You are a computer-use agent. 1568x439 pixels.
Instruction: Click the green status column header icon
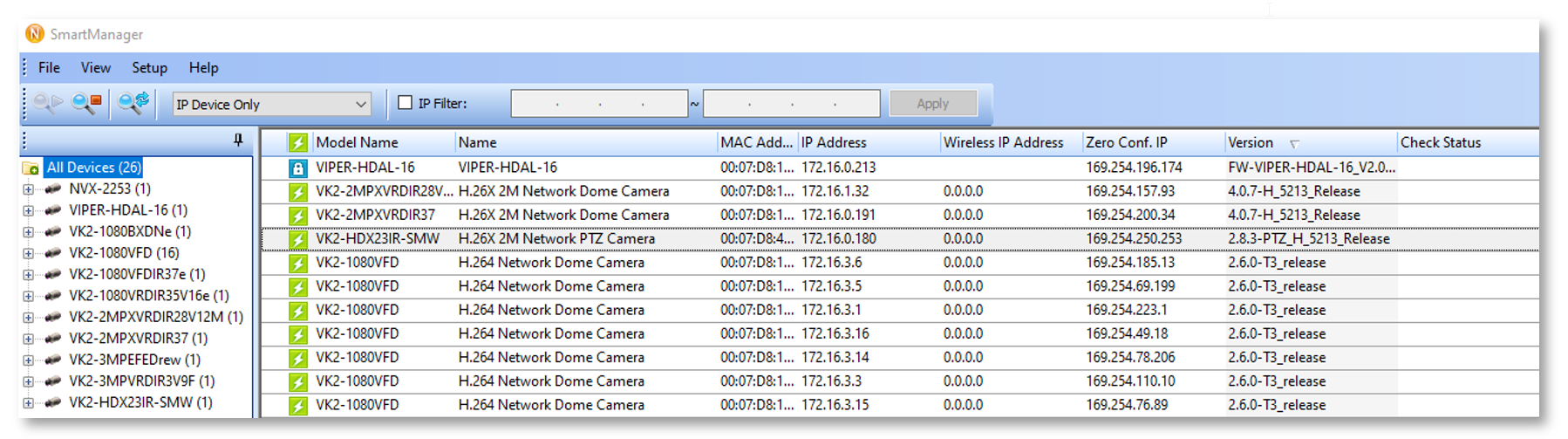pos(298,142)
